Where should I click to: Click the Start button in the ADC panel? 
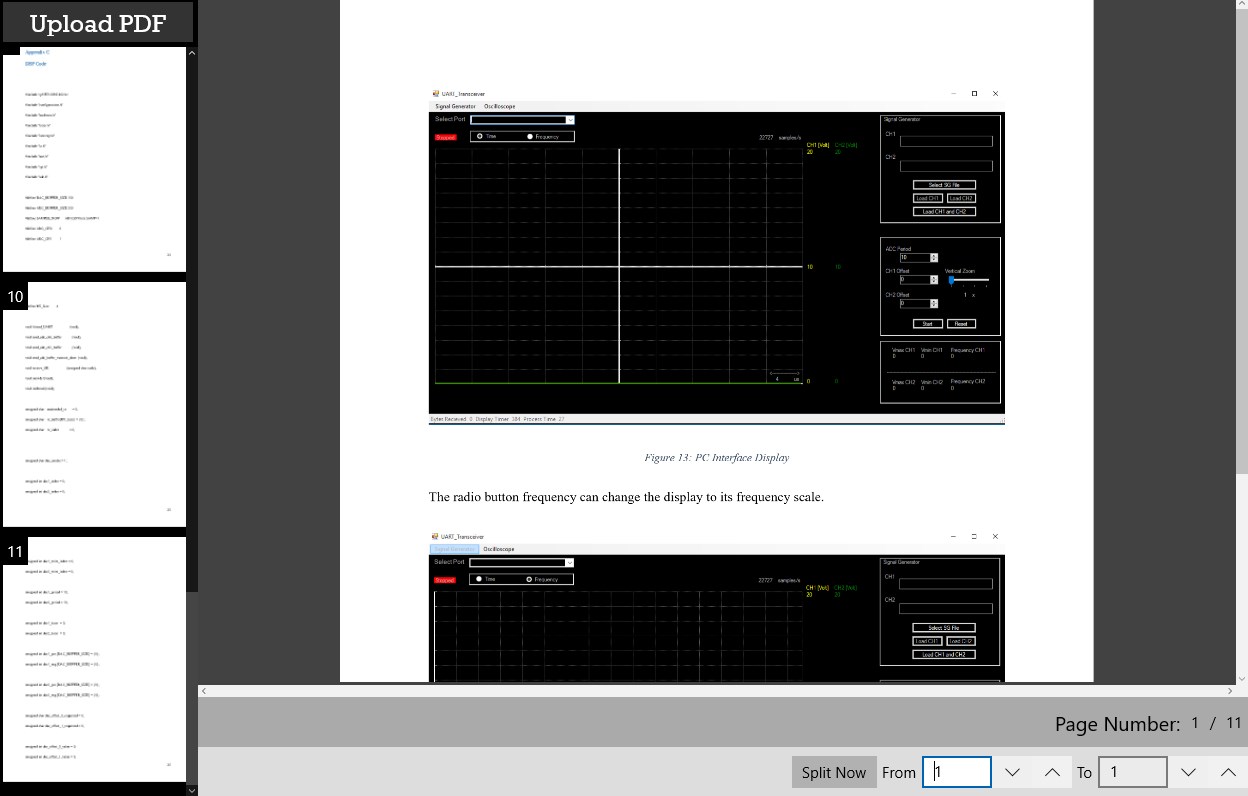(x=928, y=323)
